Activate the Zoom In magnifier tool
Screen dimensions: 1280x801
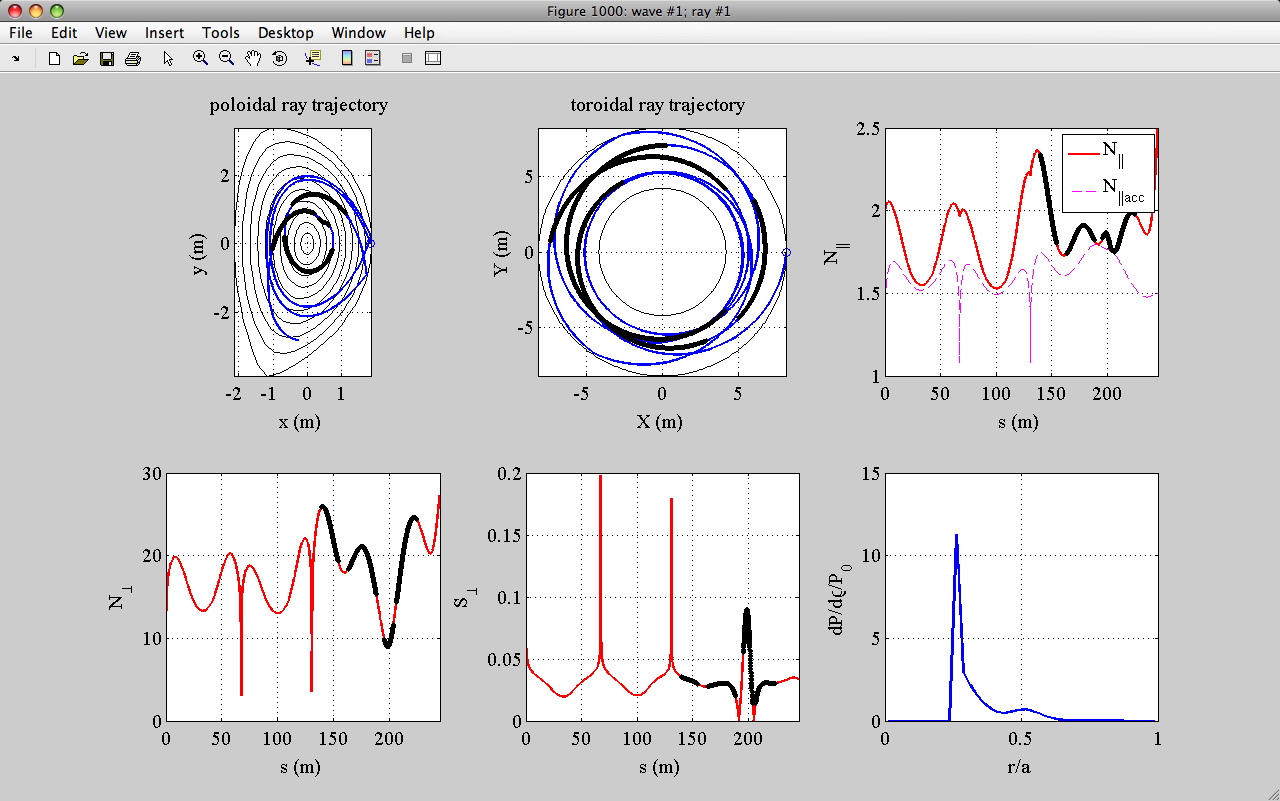tap(200, 59)
